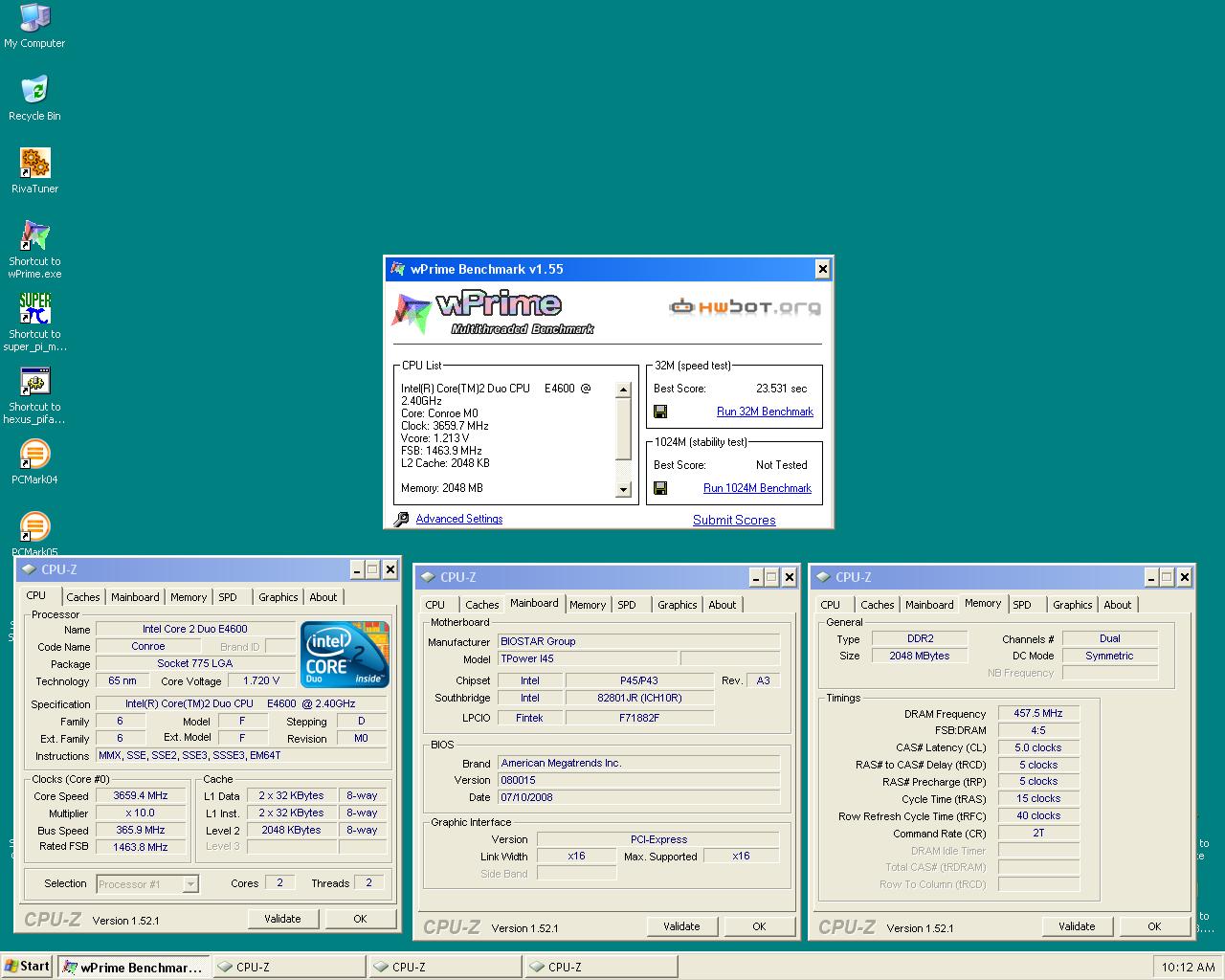Open Mainboard tab in left CPU-Z window
The height and width of the screenshot is (980, 1225).
point(135,597)
